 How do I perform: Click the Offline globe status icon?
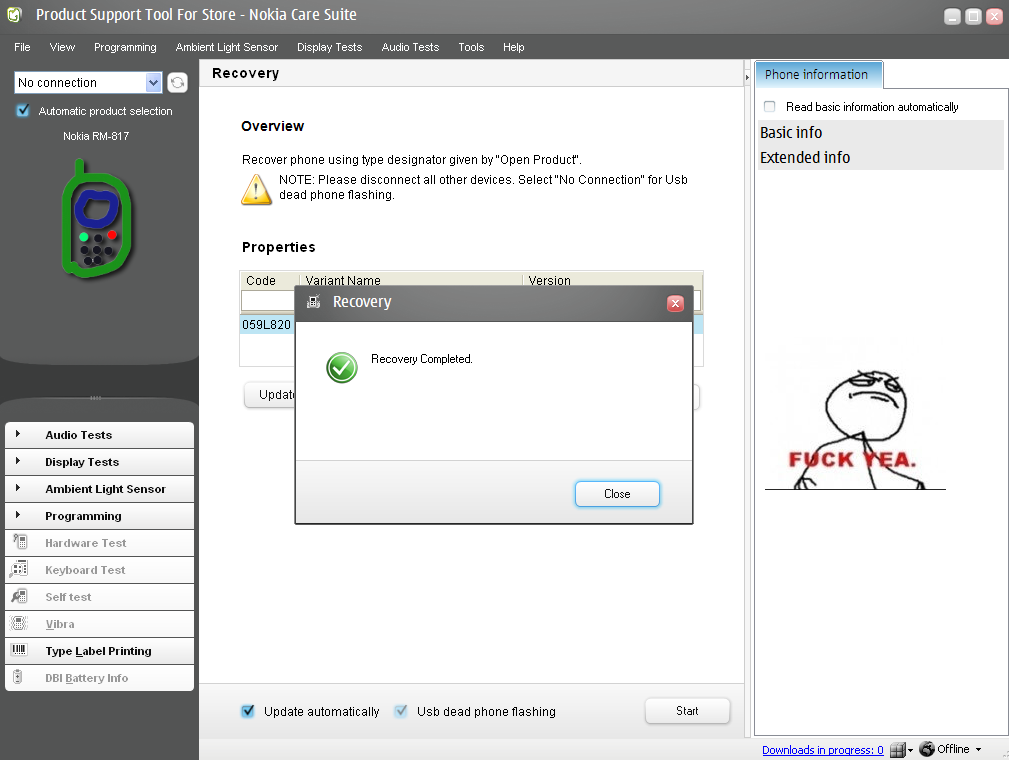tap(927, 749)
